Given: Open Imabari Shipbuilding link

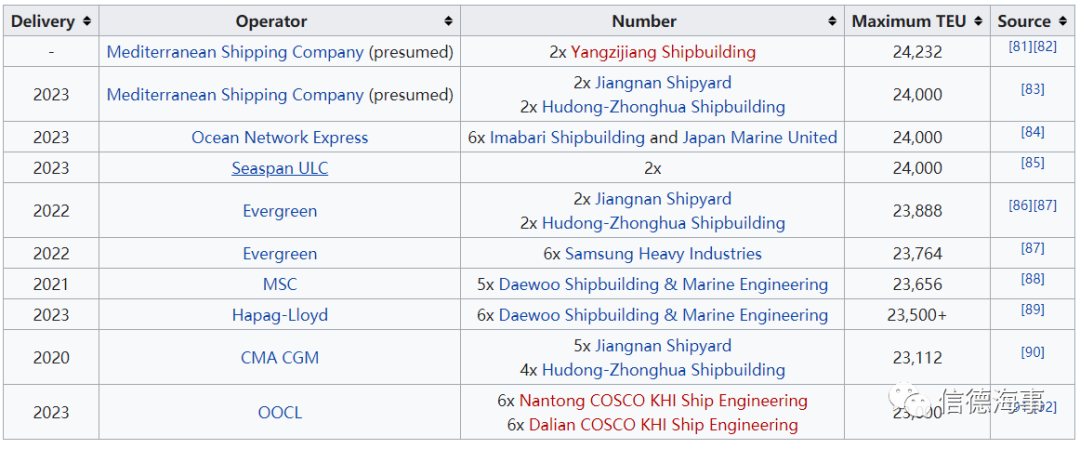Looking at the screenshot, I should (567, 138).
